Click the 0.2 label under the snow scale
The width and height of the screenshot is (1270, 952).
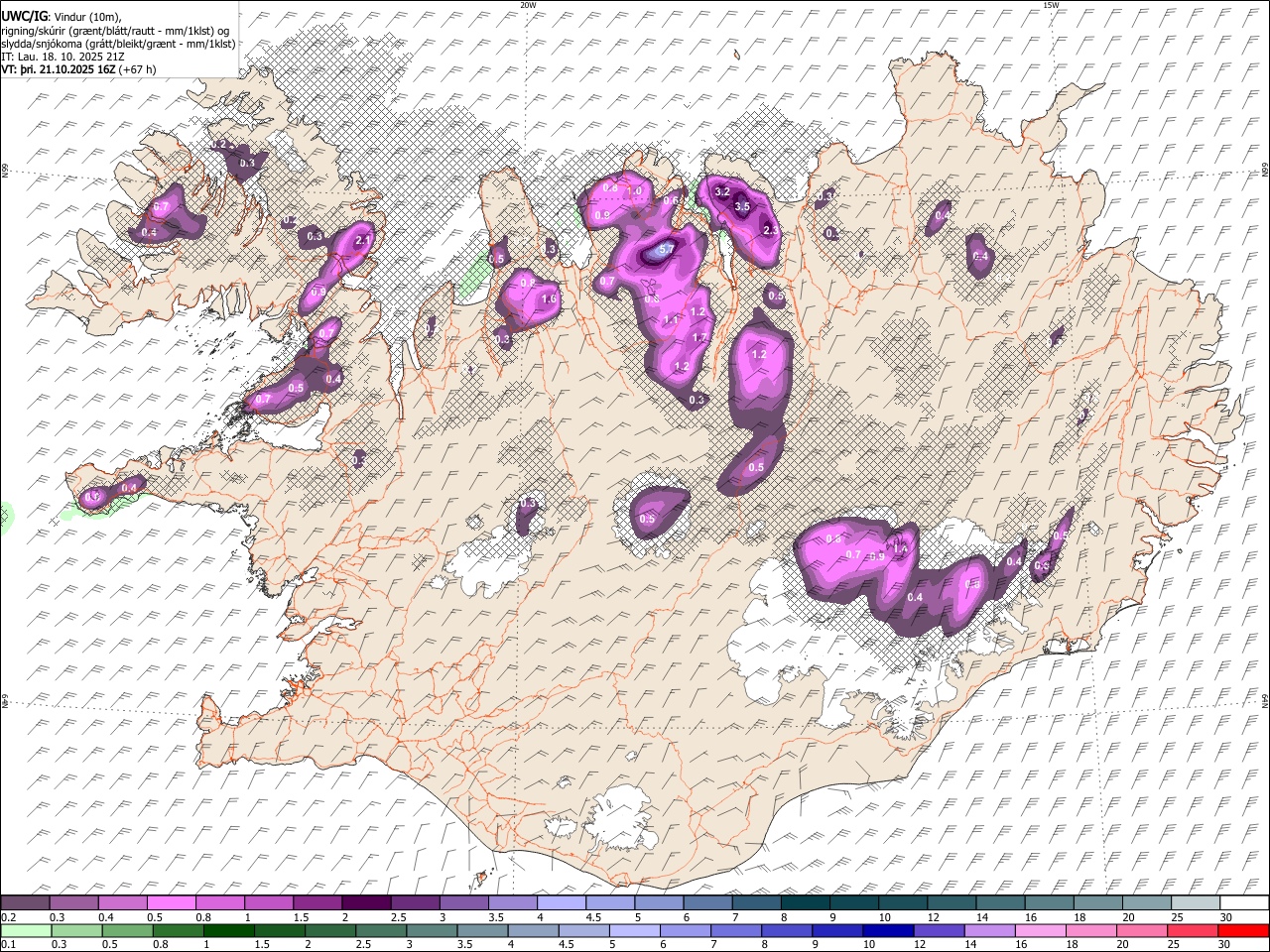(x=8, y=917)
